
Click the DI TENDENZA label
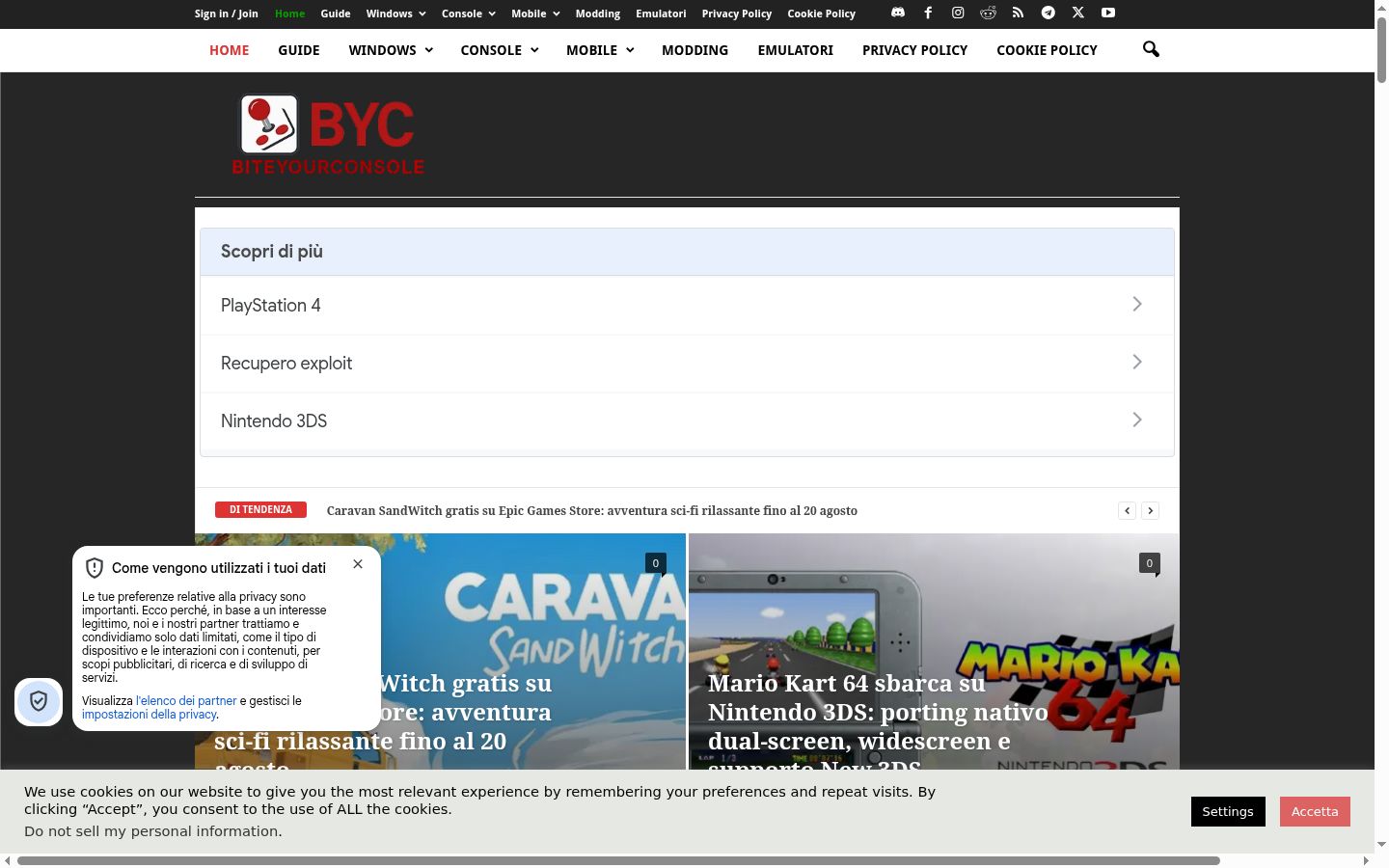260,509
